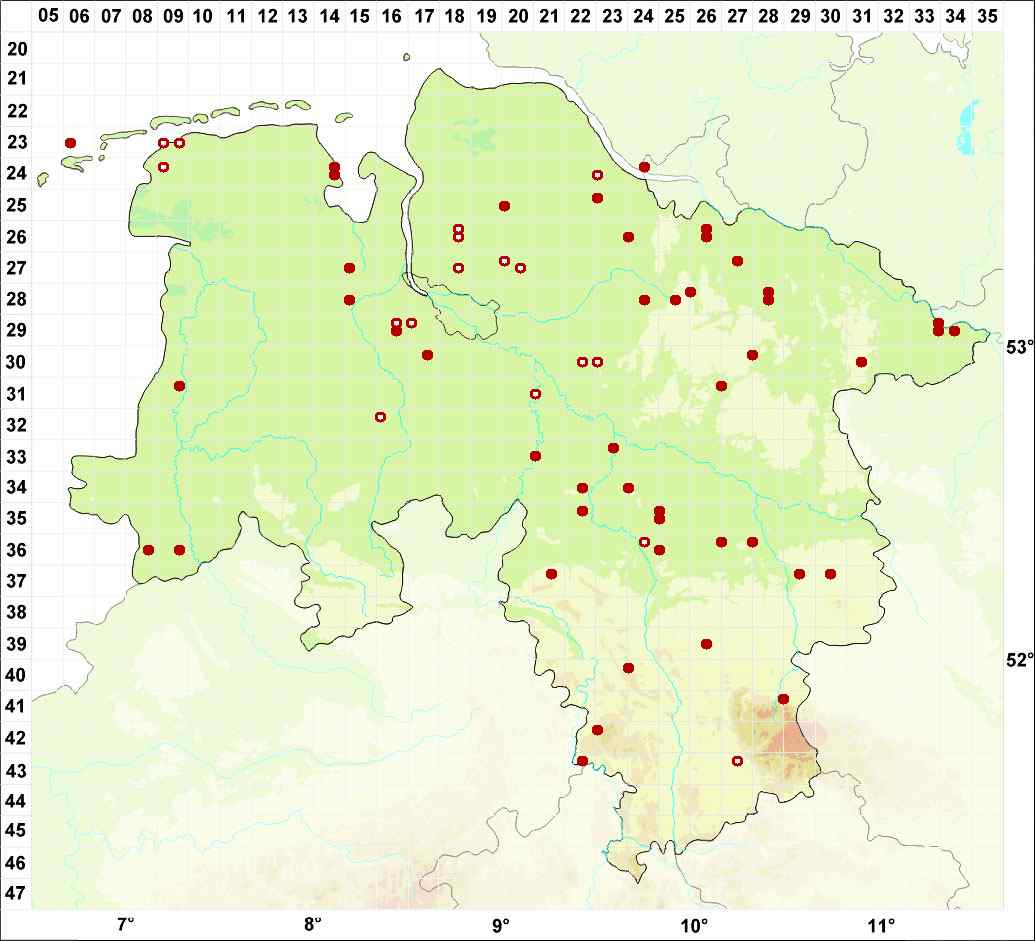Select column header 31 on the top axis

click(862, 16)
